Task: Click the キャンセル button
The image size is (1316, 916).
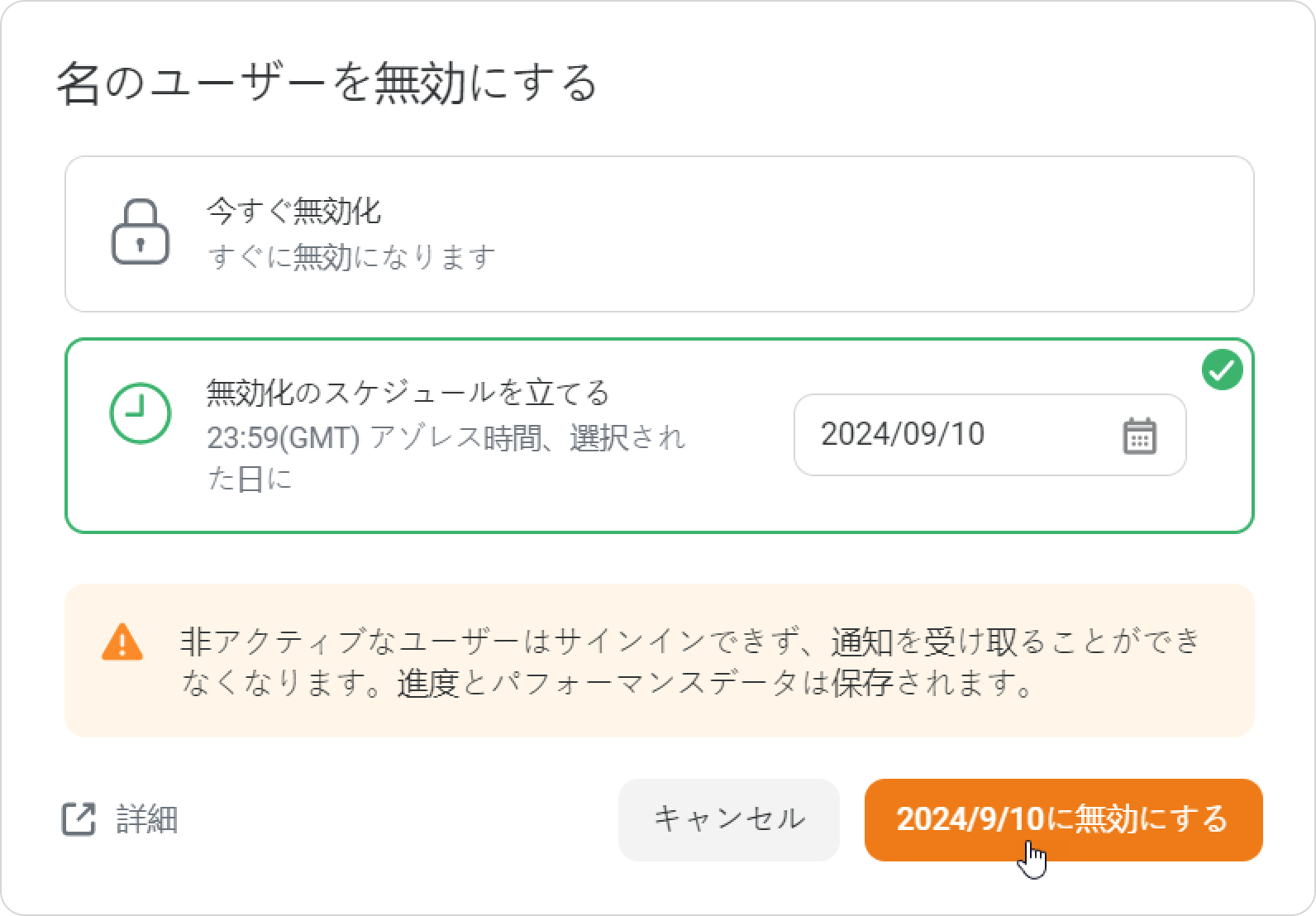Action: (x=729, y=819)
